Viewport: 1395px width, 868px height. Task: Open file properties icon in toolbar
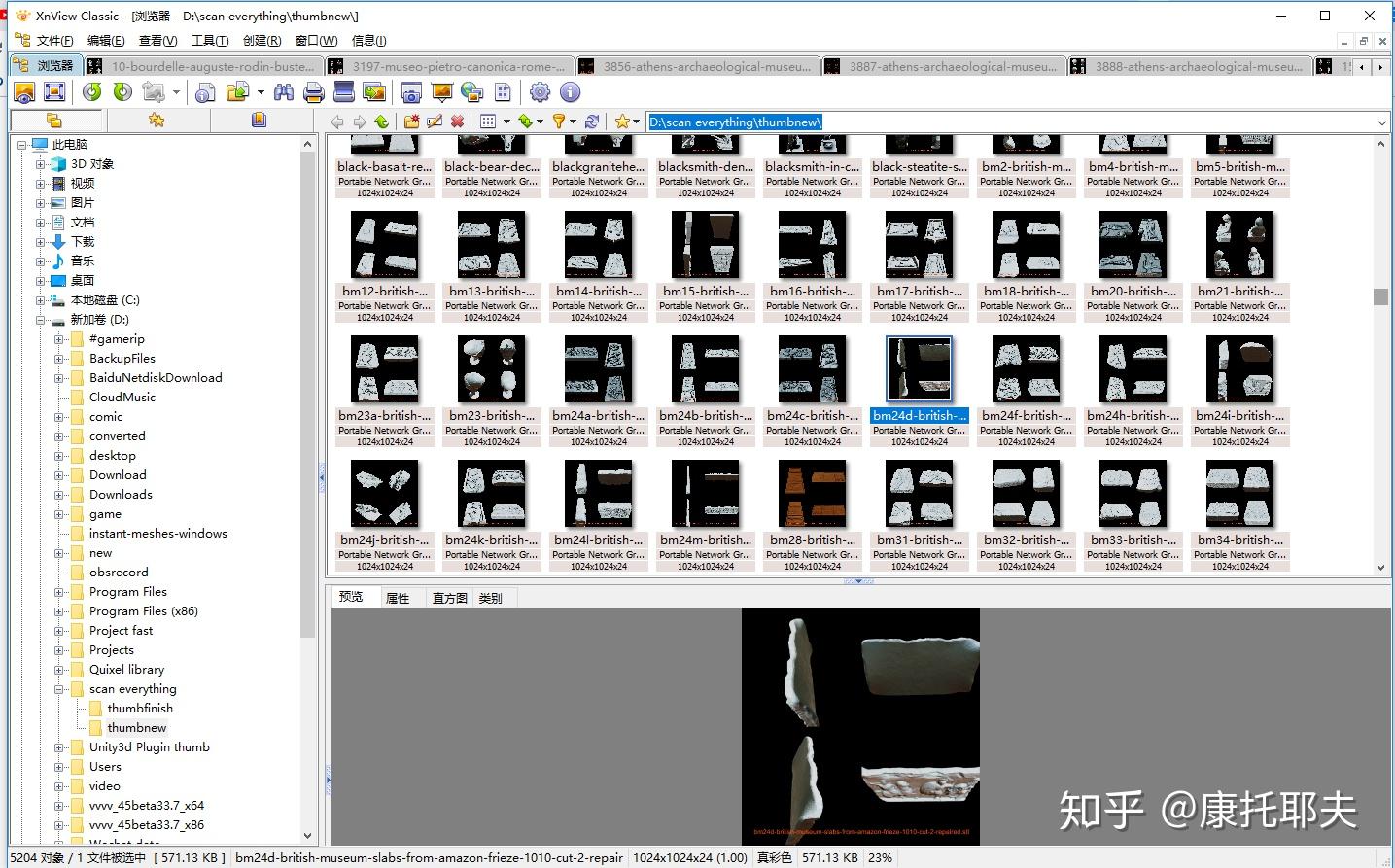[205, 92]
